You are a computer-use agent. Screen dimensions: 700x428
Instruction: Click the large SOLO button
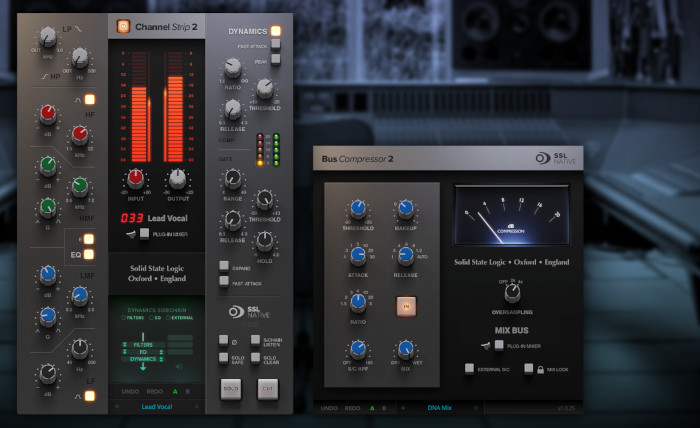(231, 389)
